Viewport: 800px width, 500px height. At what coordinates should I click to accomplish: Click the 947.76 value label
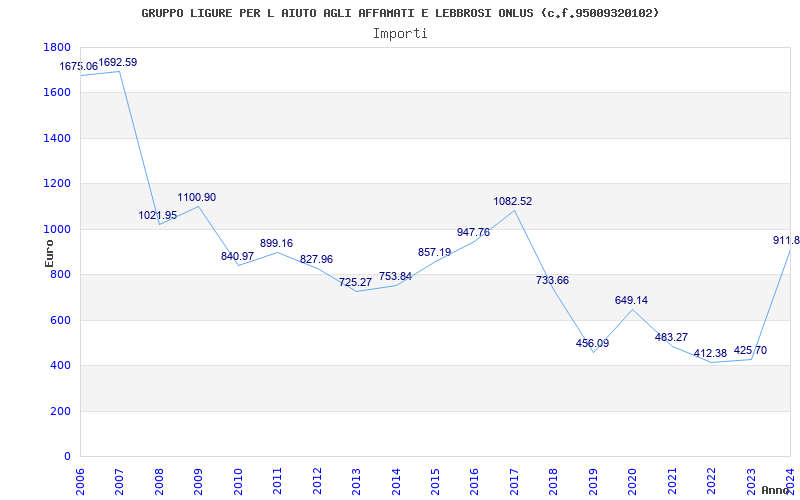coord(473,232)
